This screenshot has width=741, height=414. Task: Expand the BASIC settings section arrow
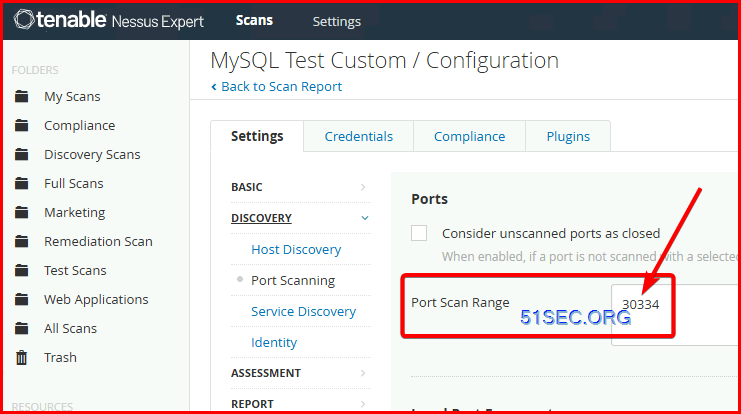point(363,187)
